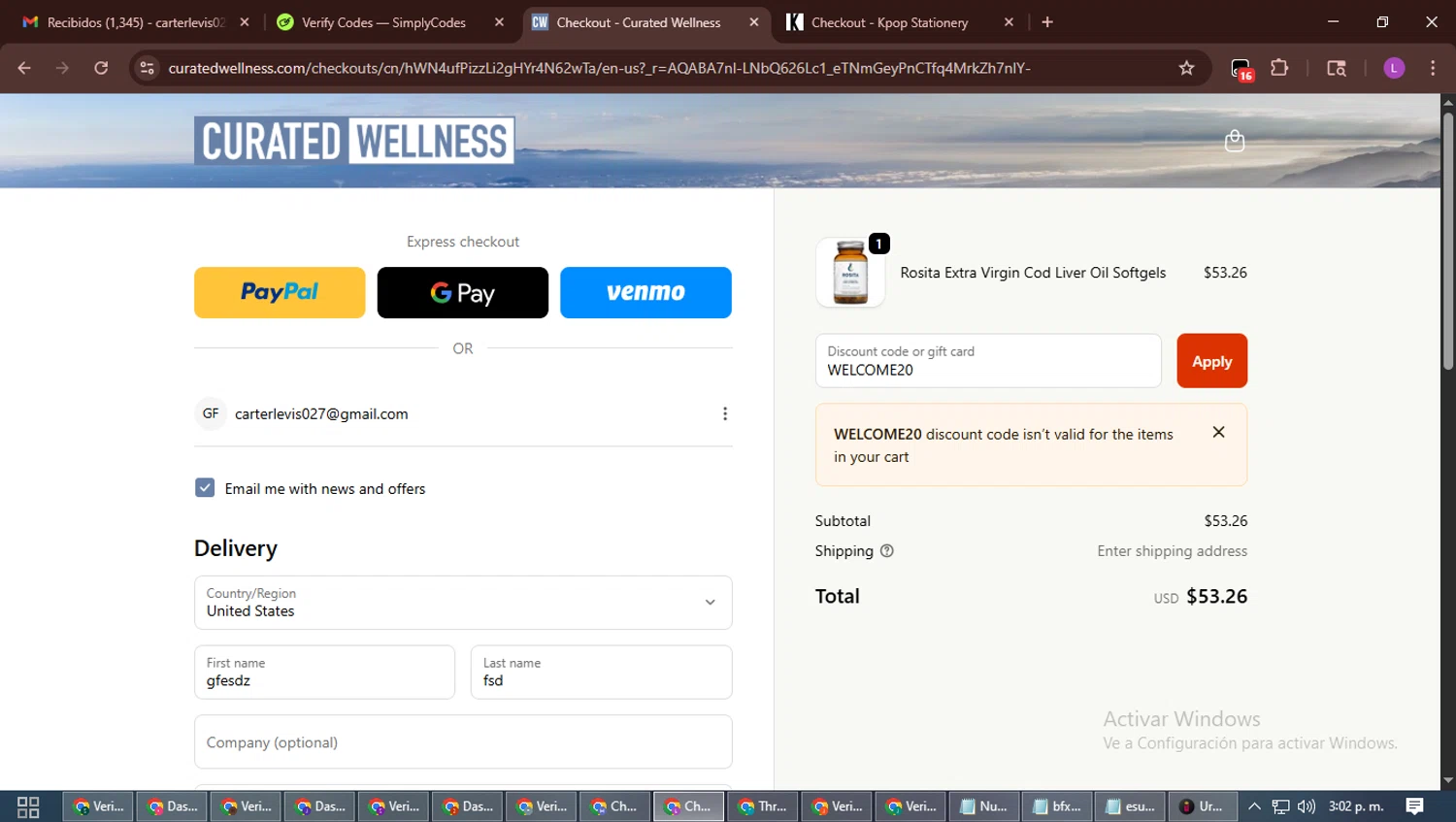Click the Subtotal label
Viewport: 1456px width, 822px height.
click(x=843, y=521)
